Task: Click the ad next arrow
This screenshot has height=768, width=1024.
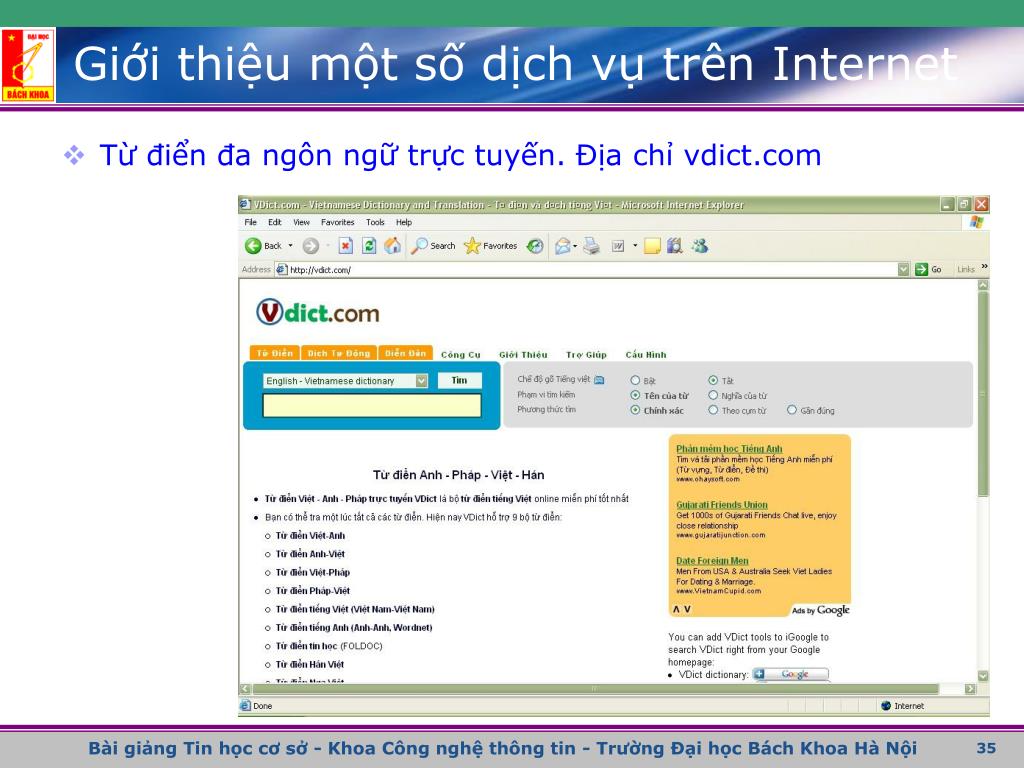Action: (x=687, y=609)
